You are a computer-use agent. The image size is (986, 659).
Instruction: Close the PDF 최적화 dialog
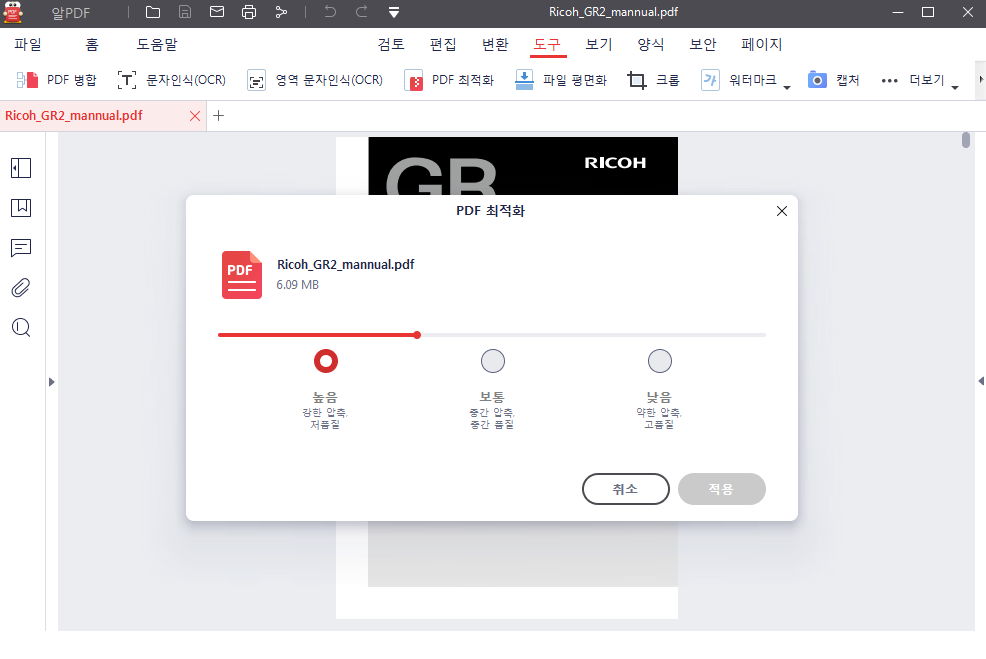pyautogui.click(x=782, y=211)
